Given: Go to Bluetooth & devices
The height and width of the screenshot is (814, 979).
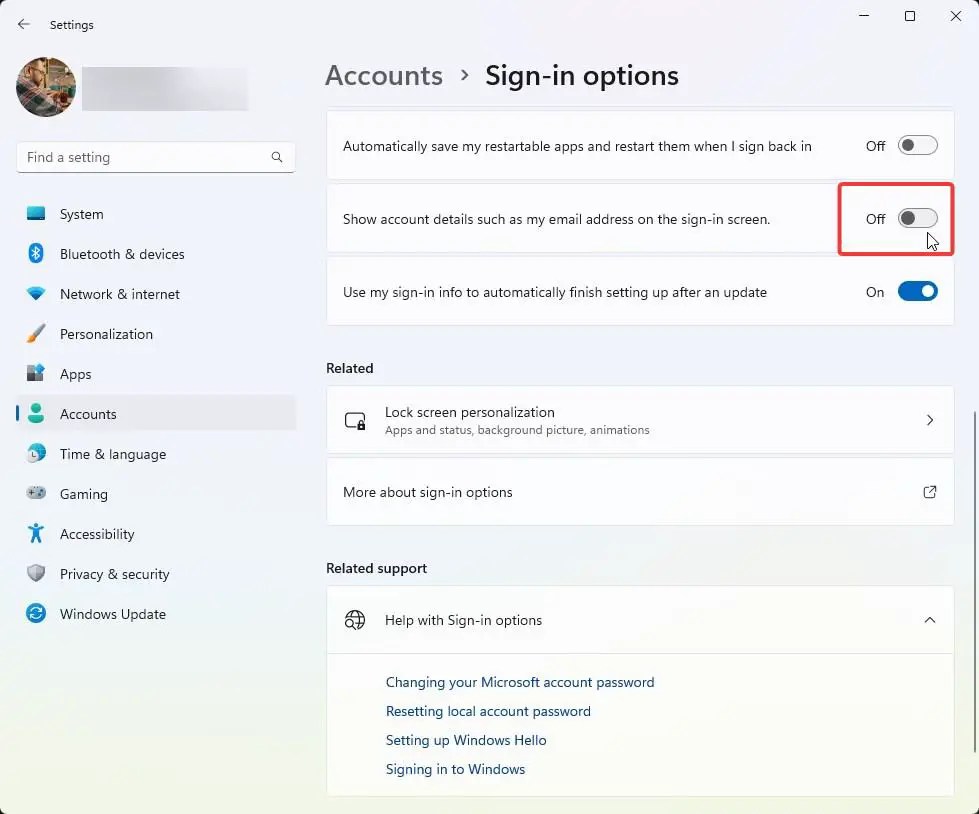Looking at the screenshot, I should click(156, 253).
